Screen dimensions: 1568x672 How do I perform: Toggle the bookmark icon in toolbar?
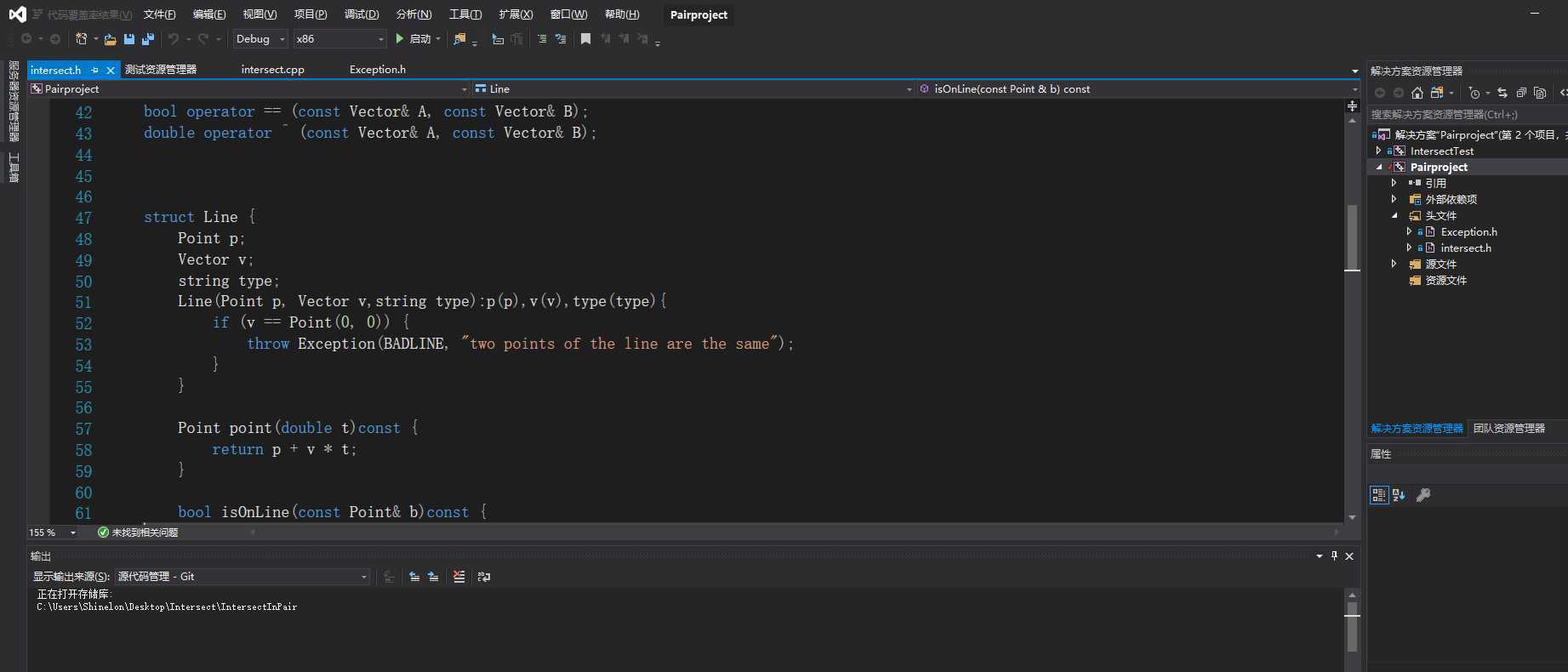[x=585, y=39]
